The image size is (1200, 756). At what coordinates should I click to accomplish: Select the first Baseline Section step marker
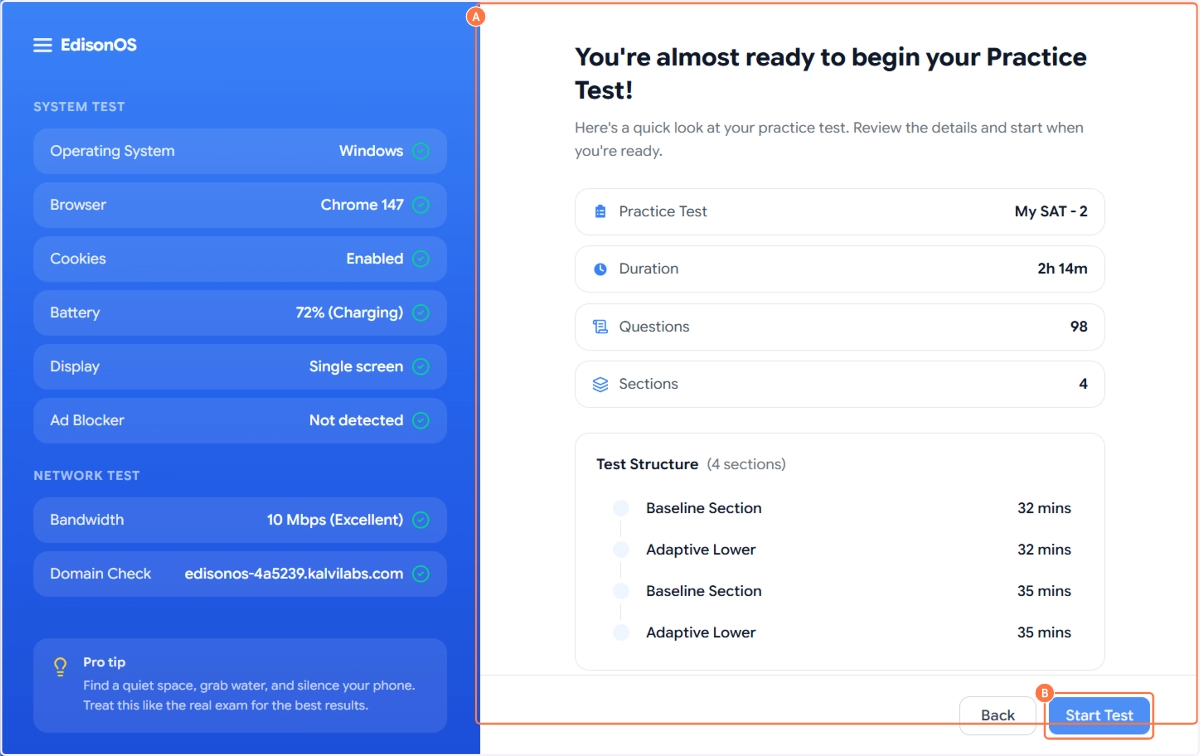pos(621,508)
